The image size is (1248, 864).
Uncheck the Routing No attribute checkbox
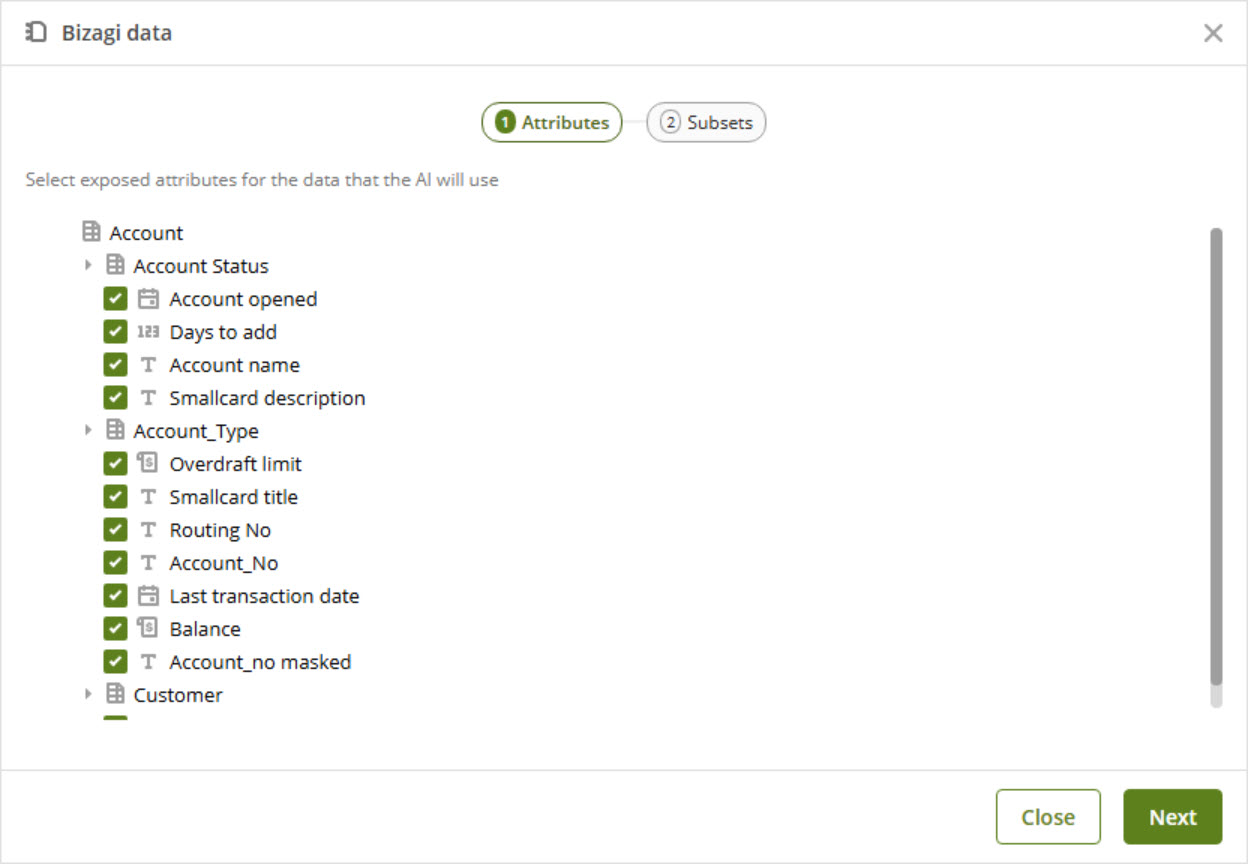click(x=116, y=530)
